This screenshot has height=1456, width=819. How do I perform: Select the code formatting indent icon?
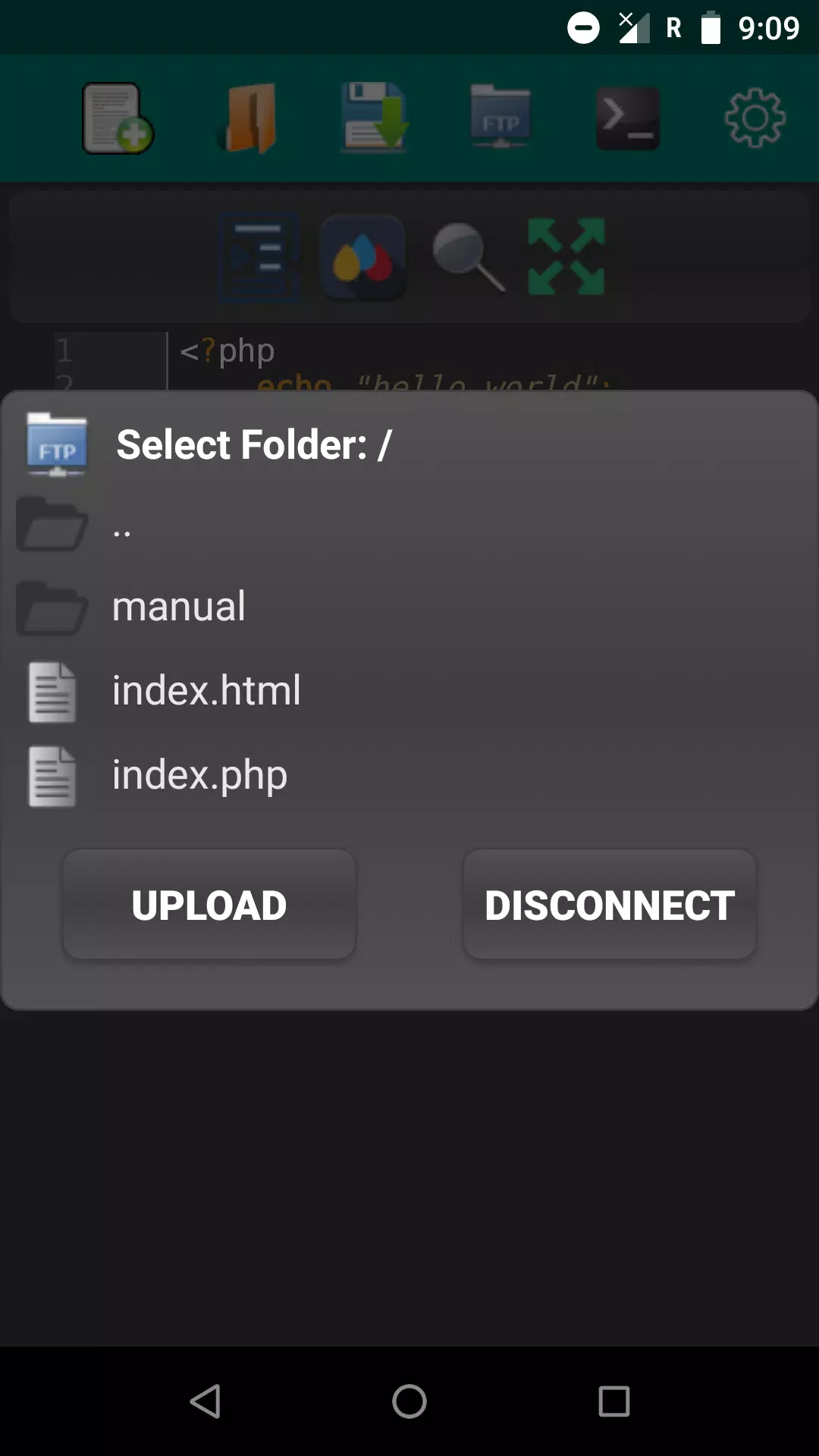coord(259,258)
